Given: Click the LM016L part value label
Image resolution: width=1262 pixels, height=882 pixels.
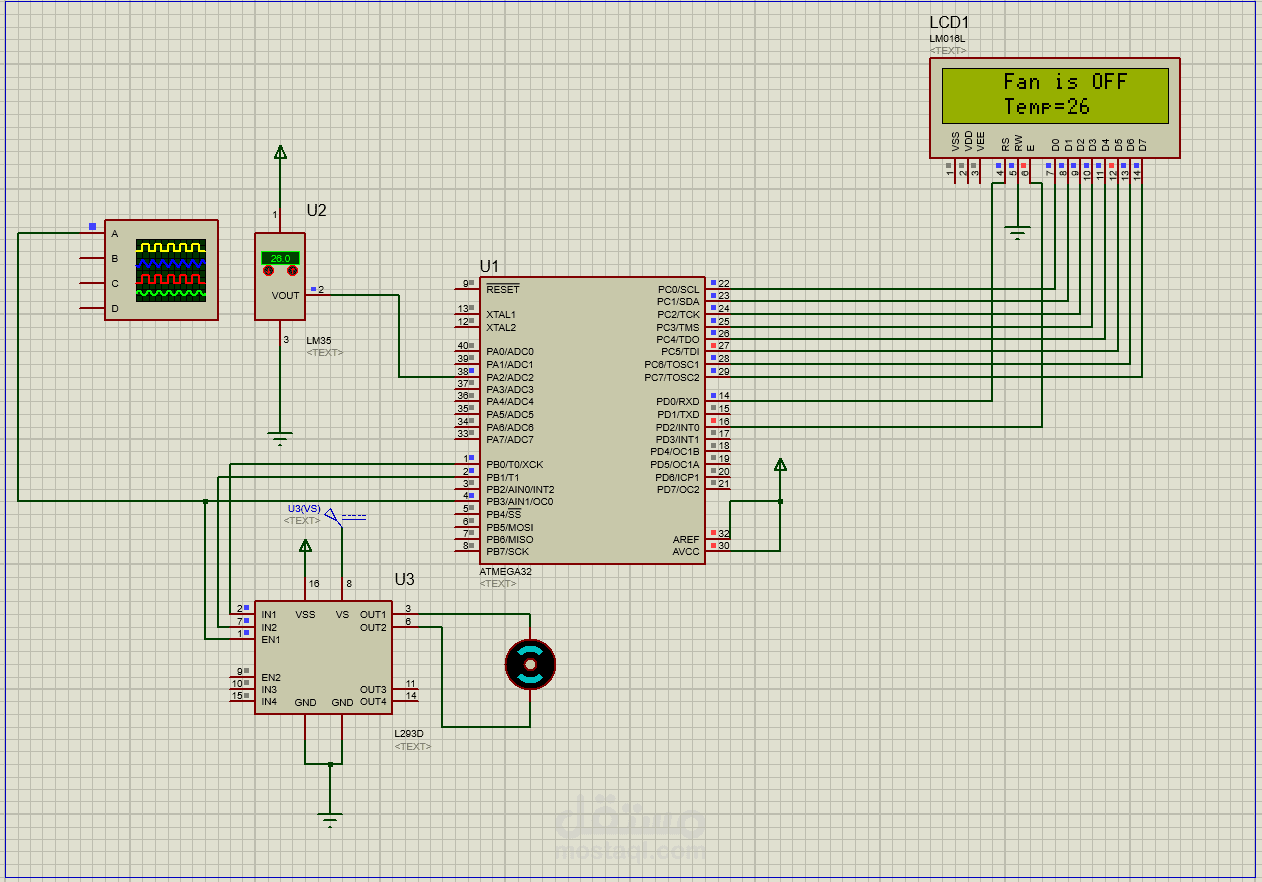Looking at the screenshot, I should [947, 39].
